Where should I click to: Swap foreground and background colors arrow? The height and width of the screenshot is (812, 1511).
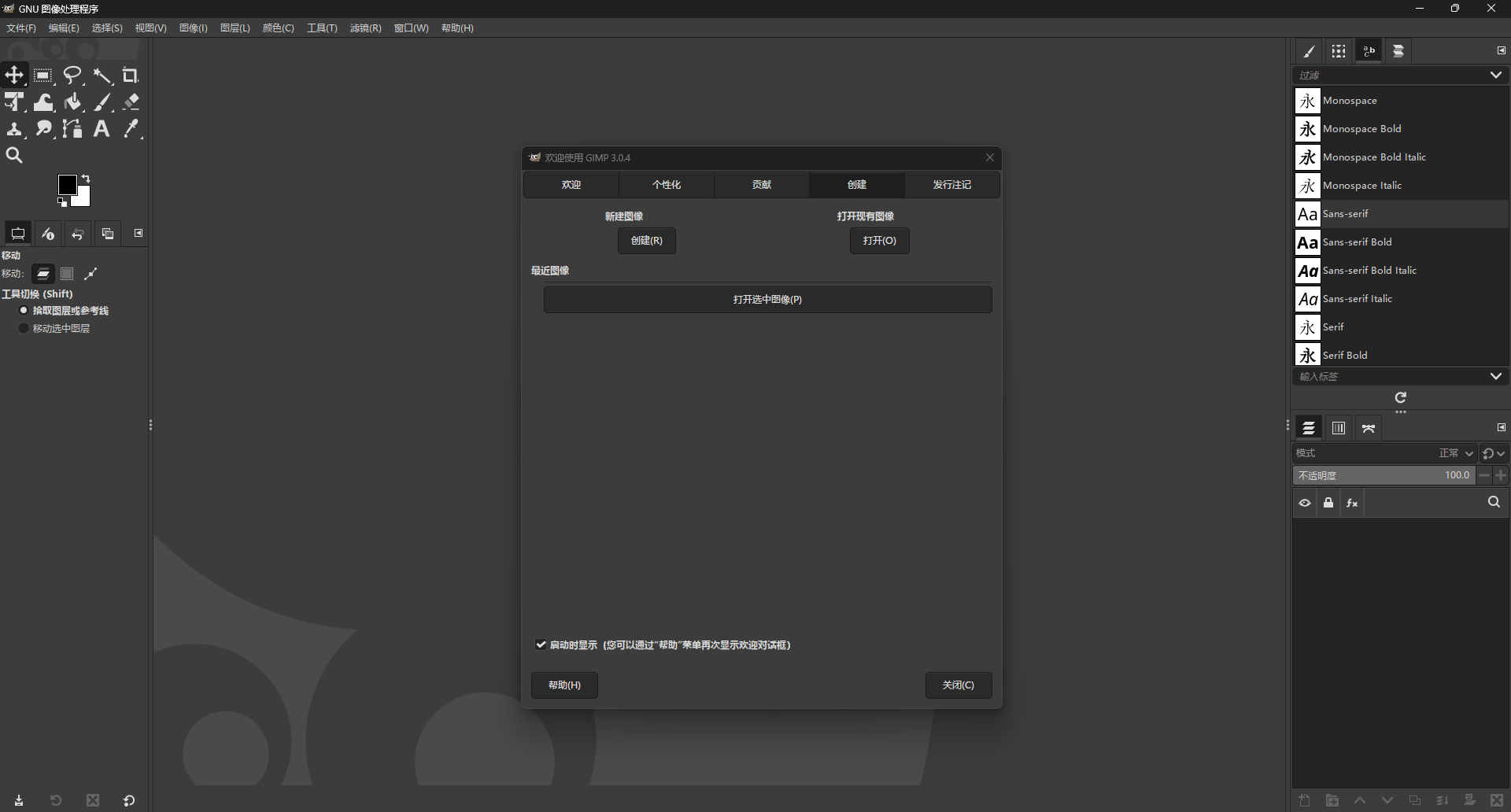coord(86,179)
